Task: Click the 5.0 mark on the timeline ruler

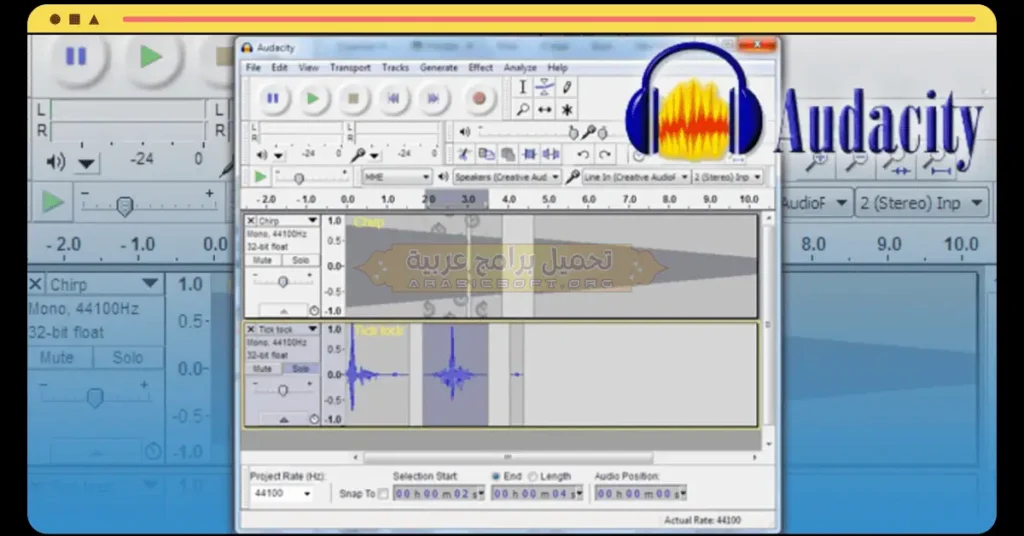Action: tap(549, 199)
